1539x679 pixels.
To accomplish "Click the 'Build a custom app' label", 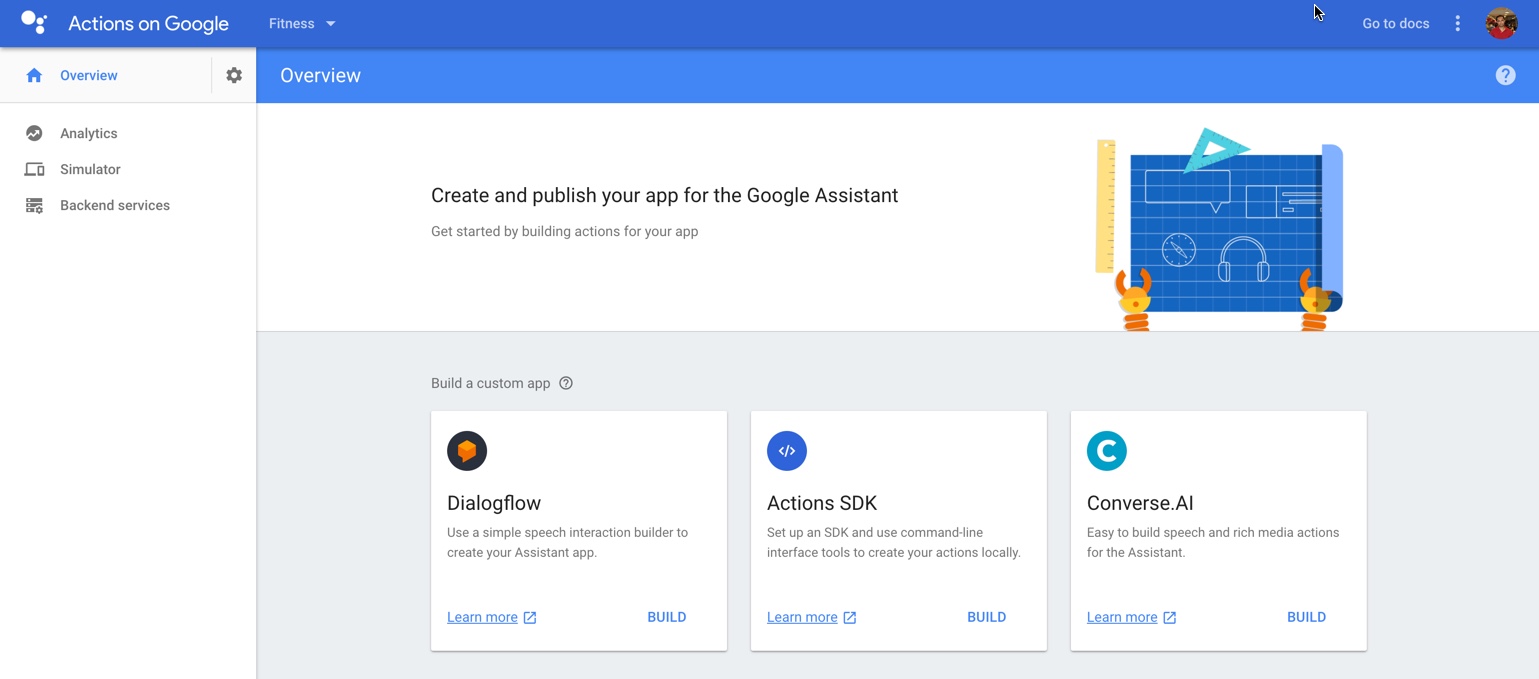I will pos(491,383).
